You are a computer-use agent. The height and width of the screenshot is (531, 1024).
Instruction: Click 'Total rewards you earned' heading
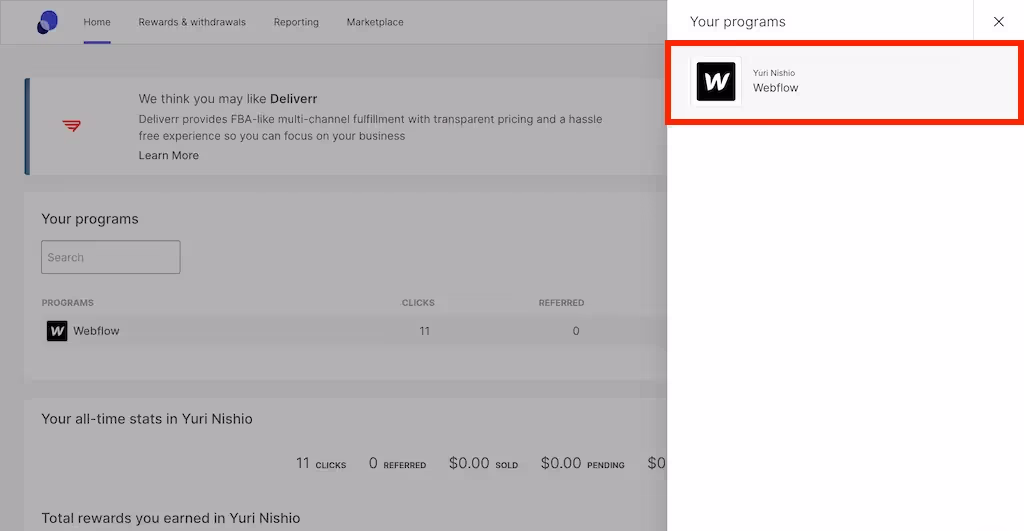170,519
